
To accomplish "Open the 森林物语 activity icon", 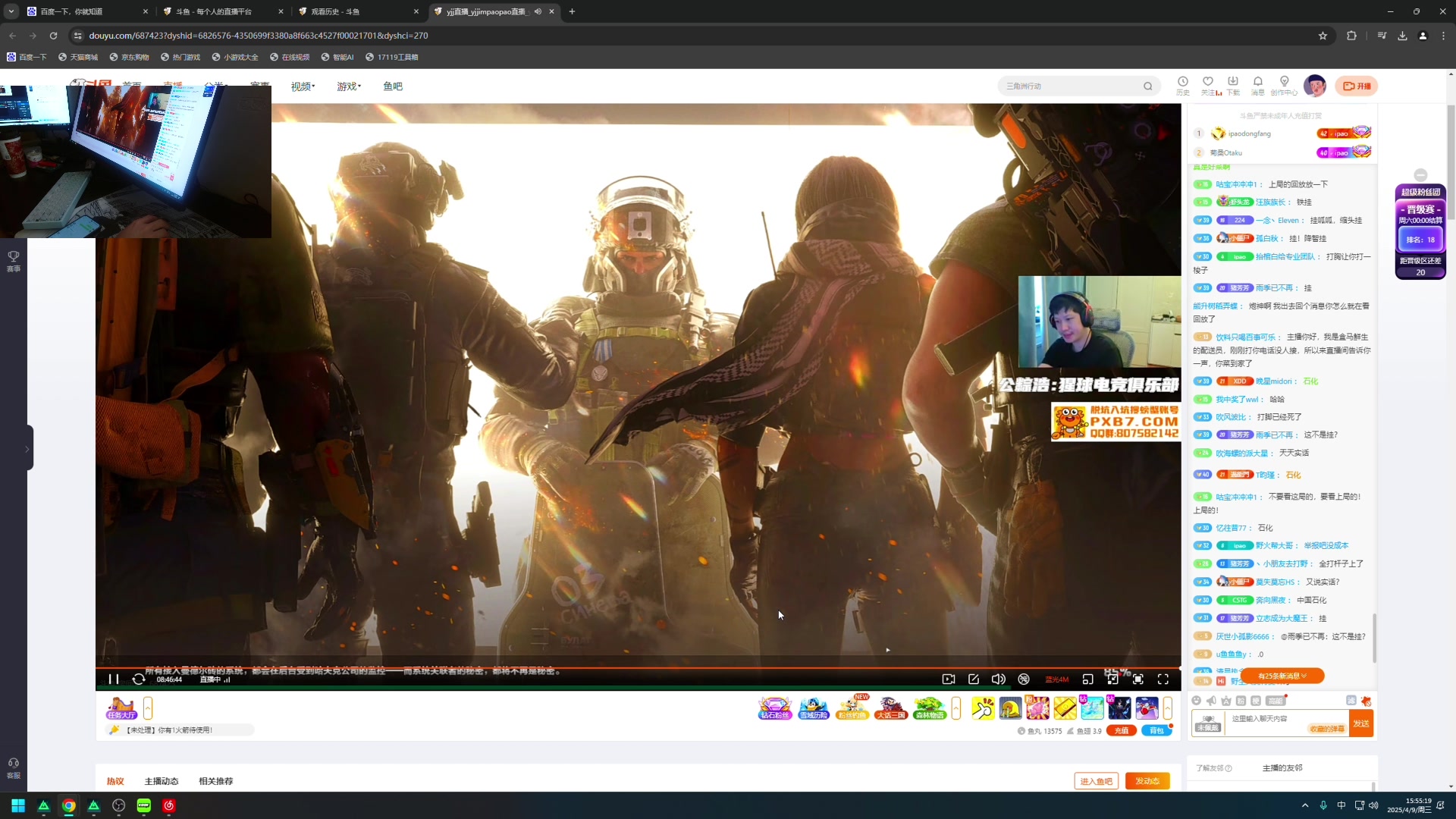I will tap(930, 708).
